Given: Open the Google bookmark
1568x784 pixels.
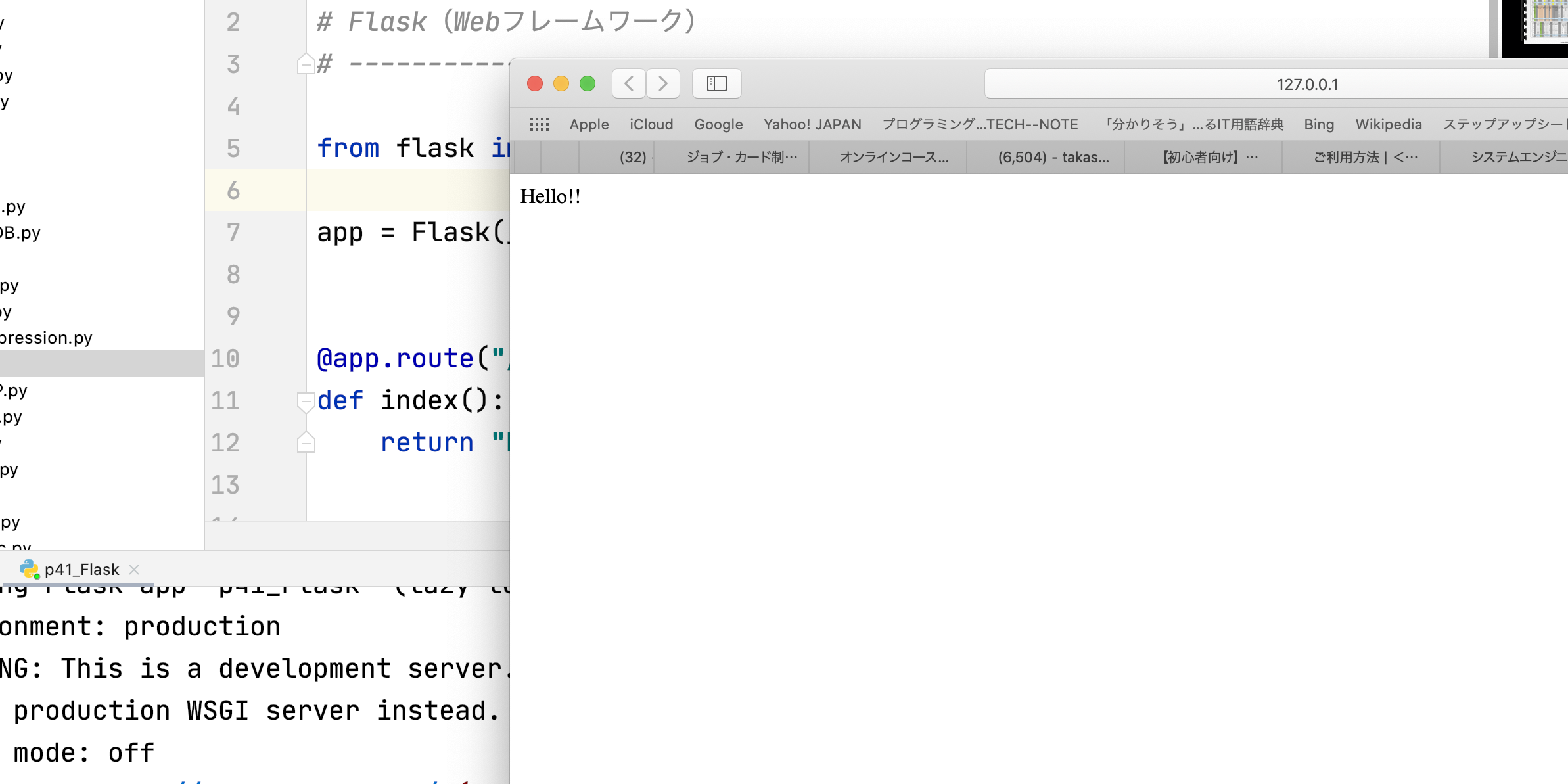Looking at the screenshot, I should (718, 124).
